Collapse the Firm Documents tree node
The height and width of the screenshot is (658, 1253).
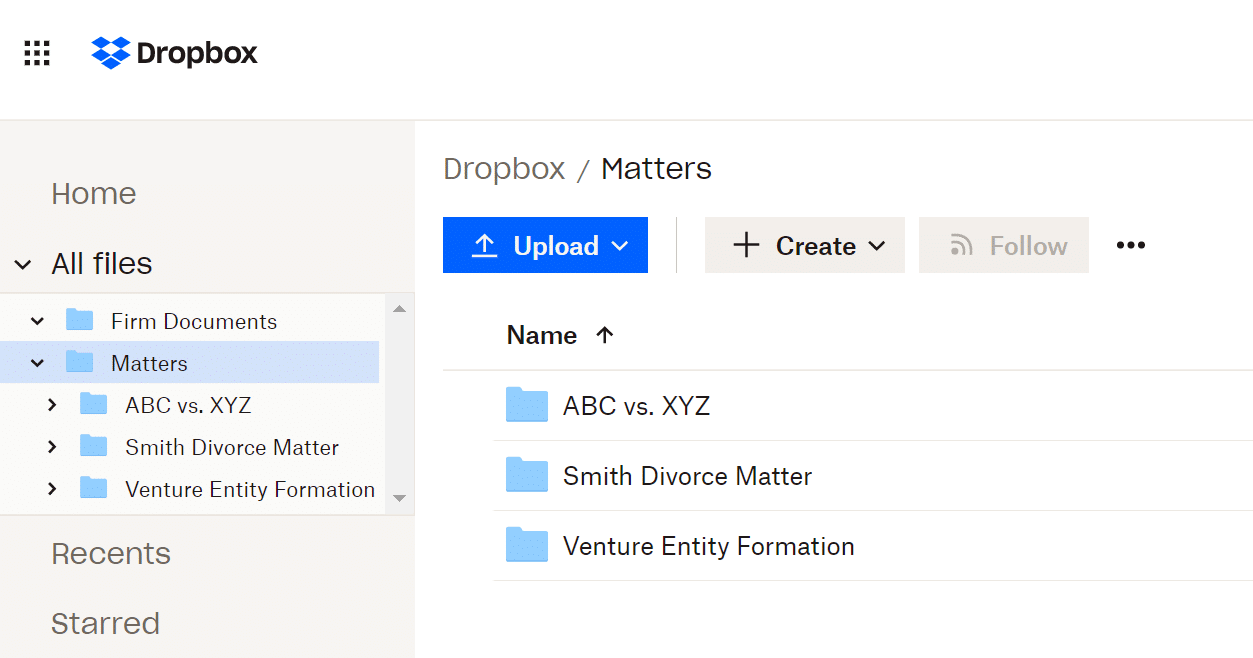(38, 321)
